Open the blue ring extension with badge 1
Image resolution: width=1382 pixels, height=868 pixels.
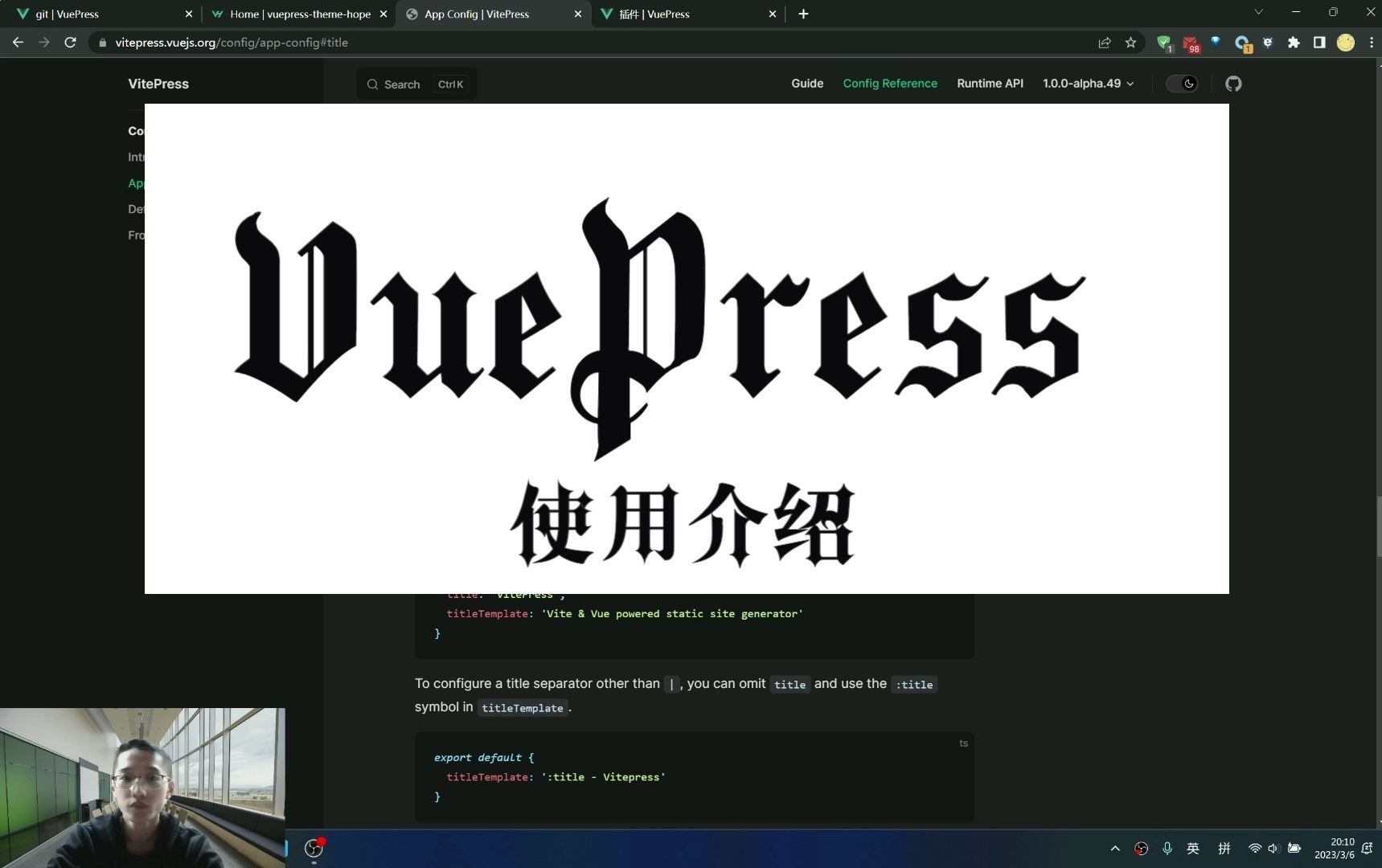click(x=1242, y=43)
